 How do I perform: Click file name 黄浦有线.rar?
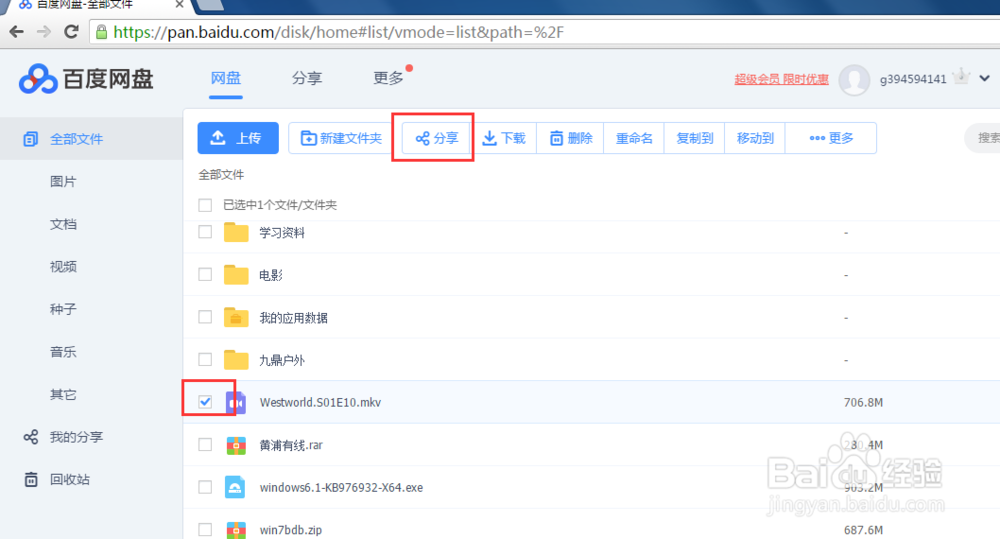pos(291,445)
